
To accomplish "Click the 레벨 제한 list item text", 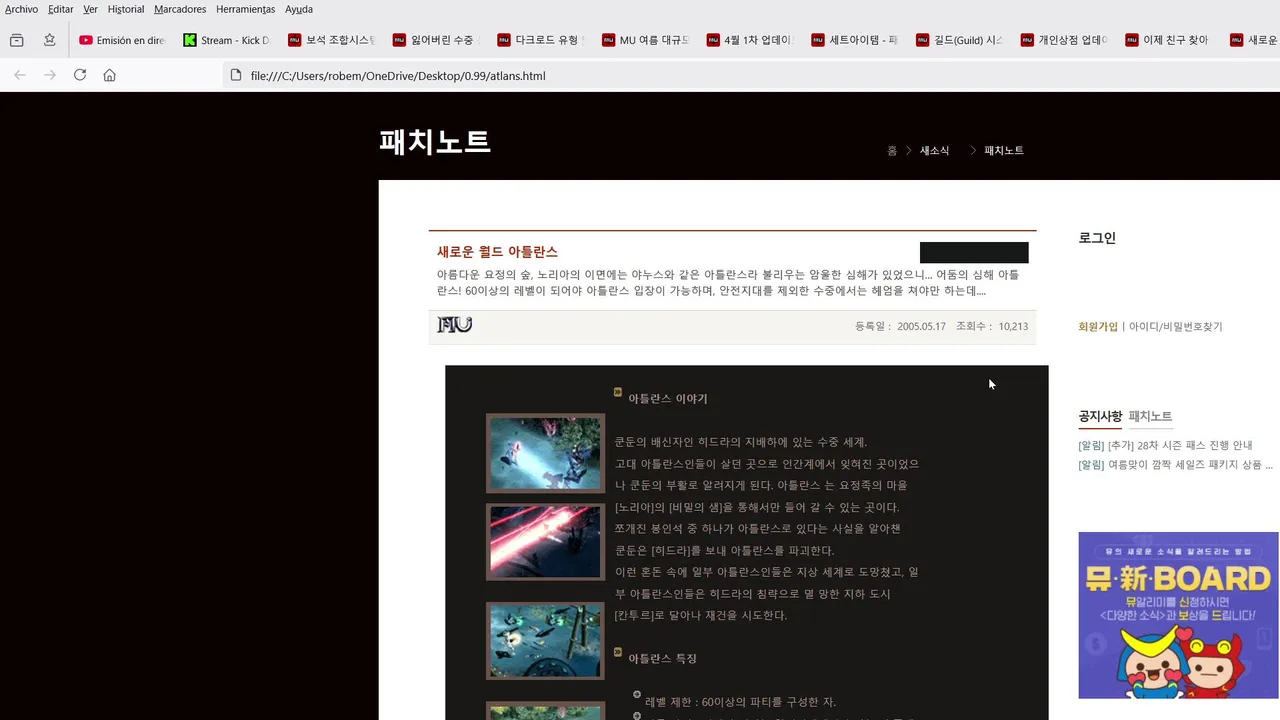I will 740,702.
